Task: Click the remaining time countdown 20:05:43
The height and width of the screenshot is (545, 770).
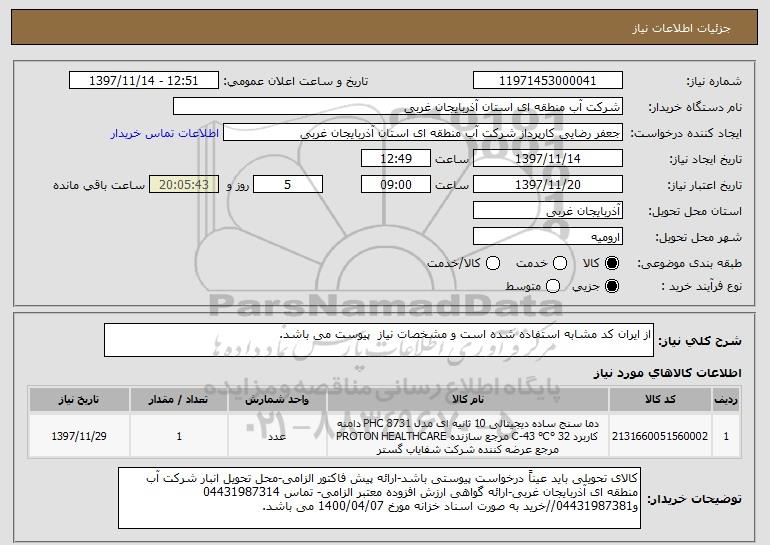Action: 184,185
